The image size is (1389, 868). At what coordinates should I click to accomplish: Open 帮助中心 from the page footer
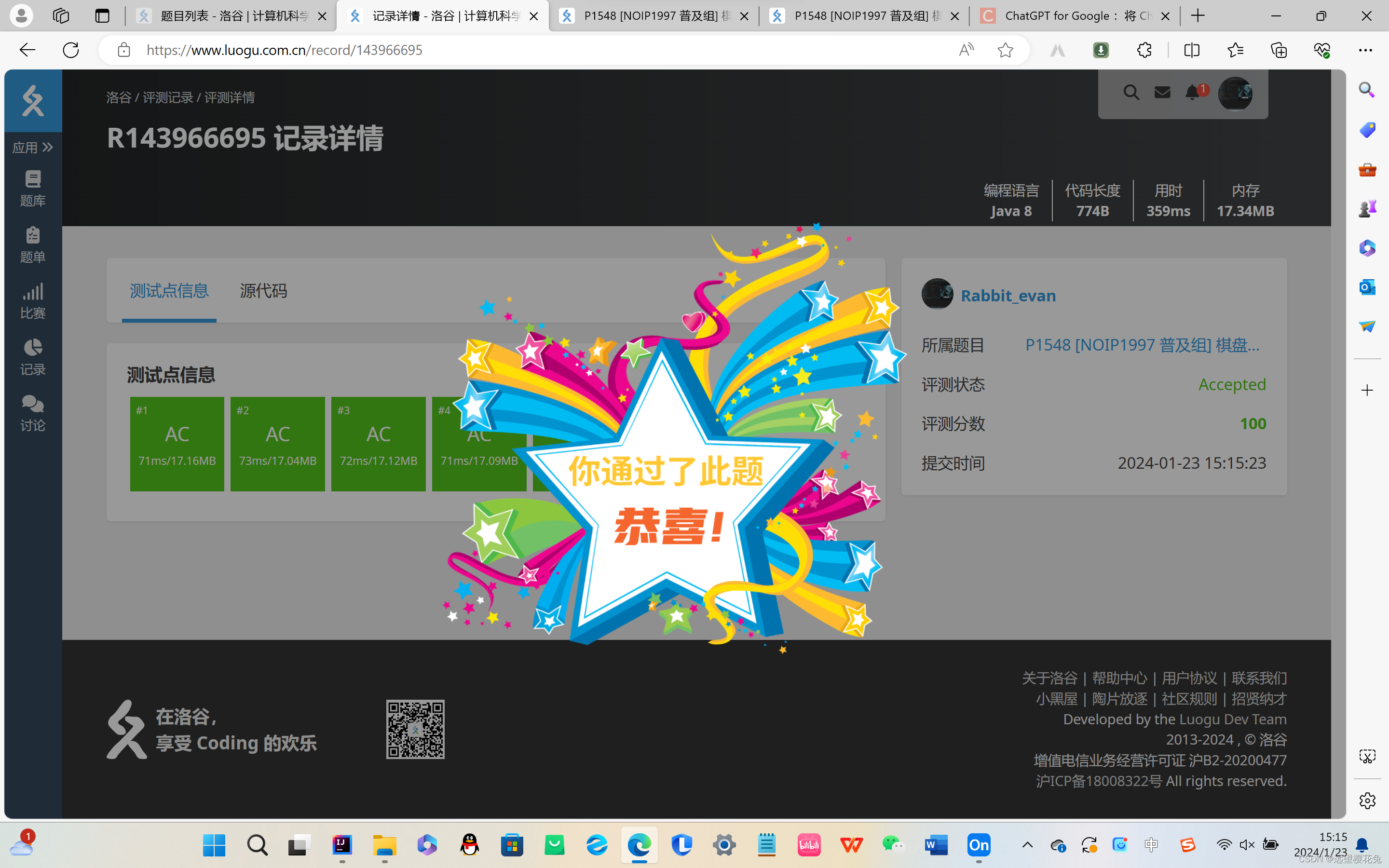[1118, 678]
